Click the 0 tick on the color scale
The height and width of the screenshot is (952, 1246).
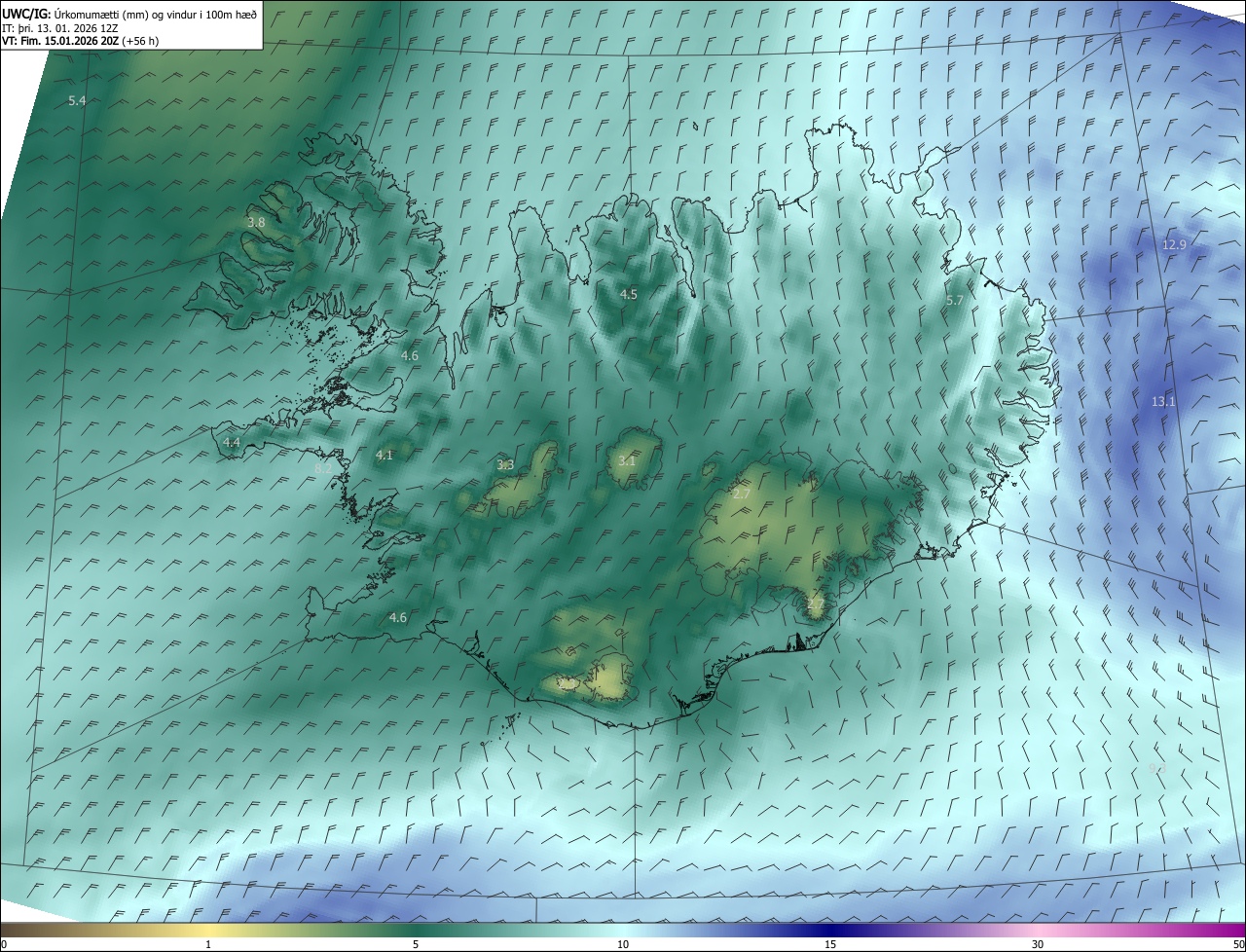pyautogui.click(x=3, y=944)
